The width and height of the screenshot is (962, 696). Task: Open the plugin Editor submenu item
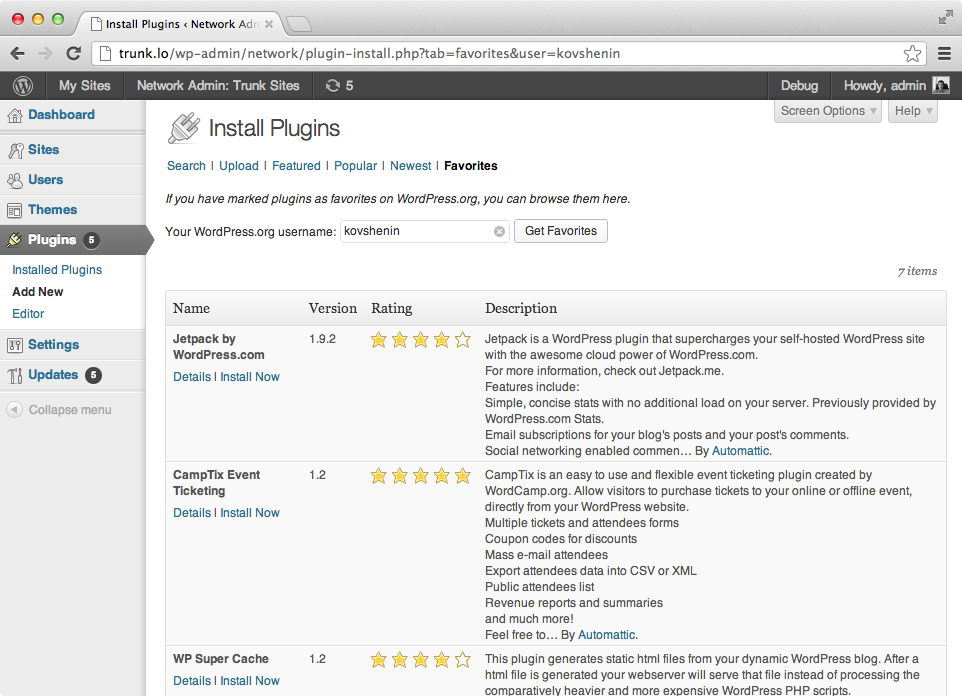coord(28,314)
